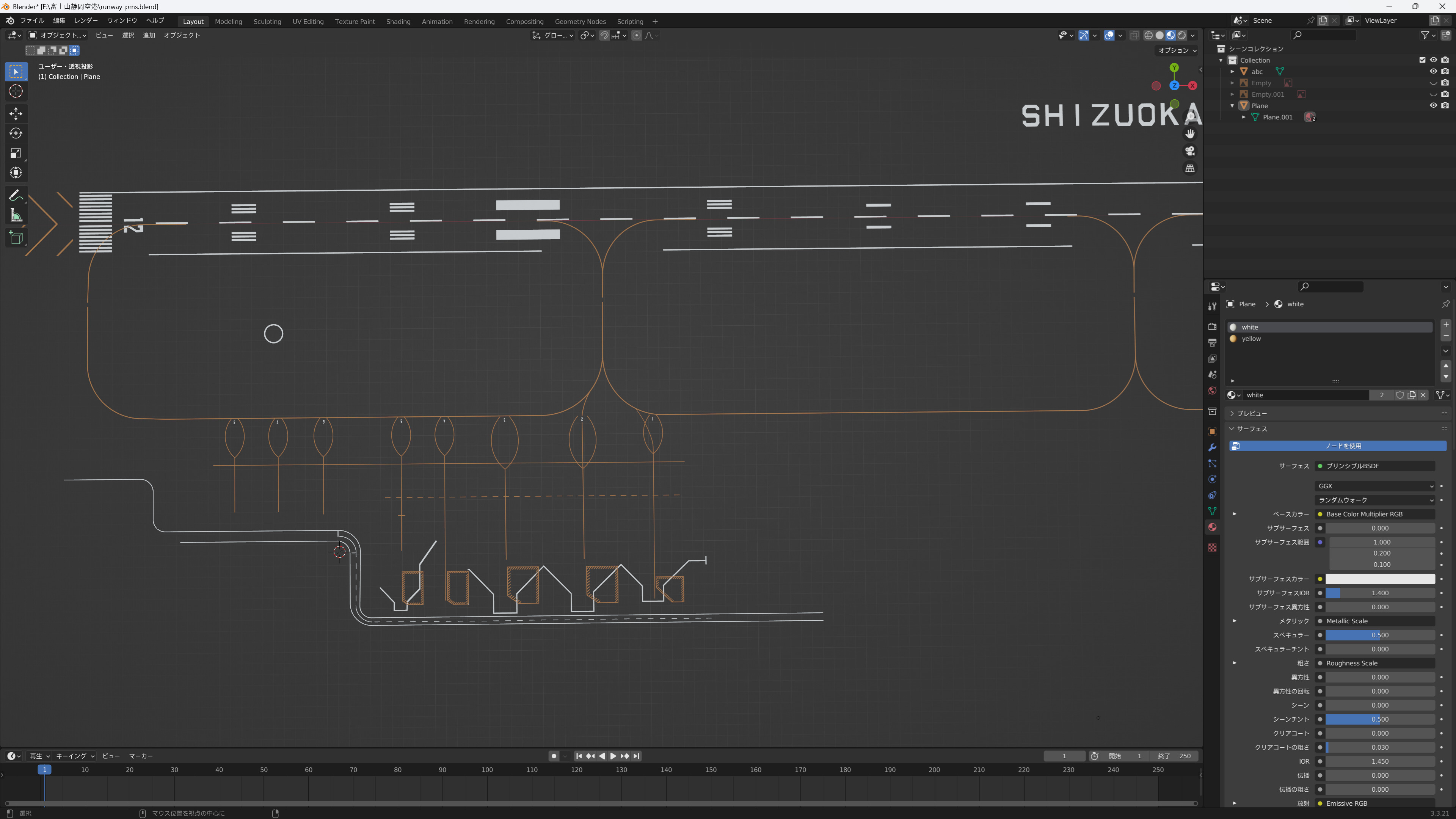Activate the Scale tool

click(16, 153)
